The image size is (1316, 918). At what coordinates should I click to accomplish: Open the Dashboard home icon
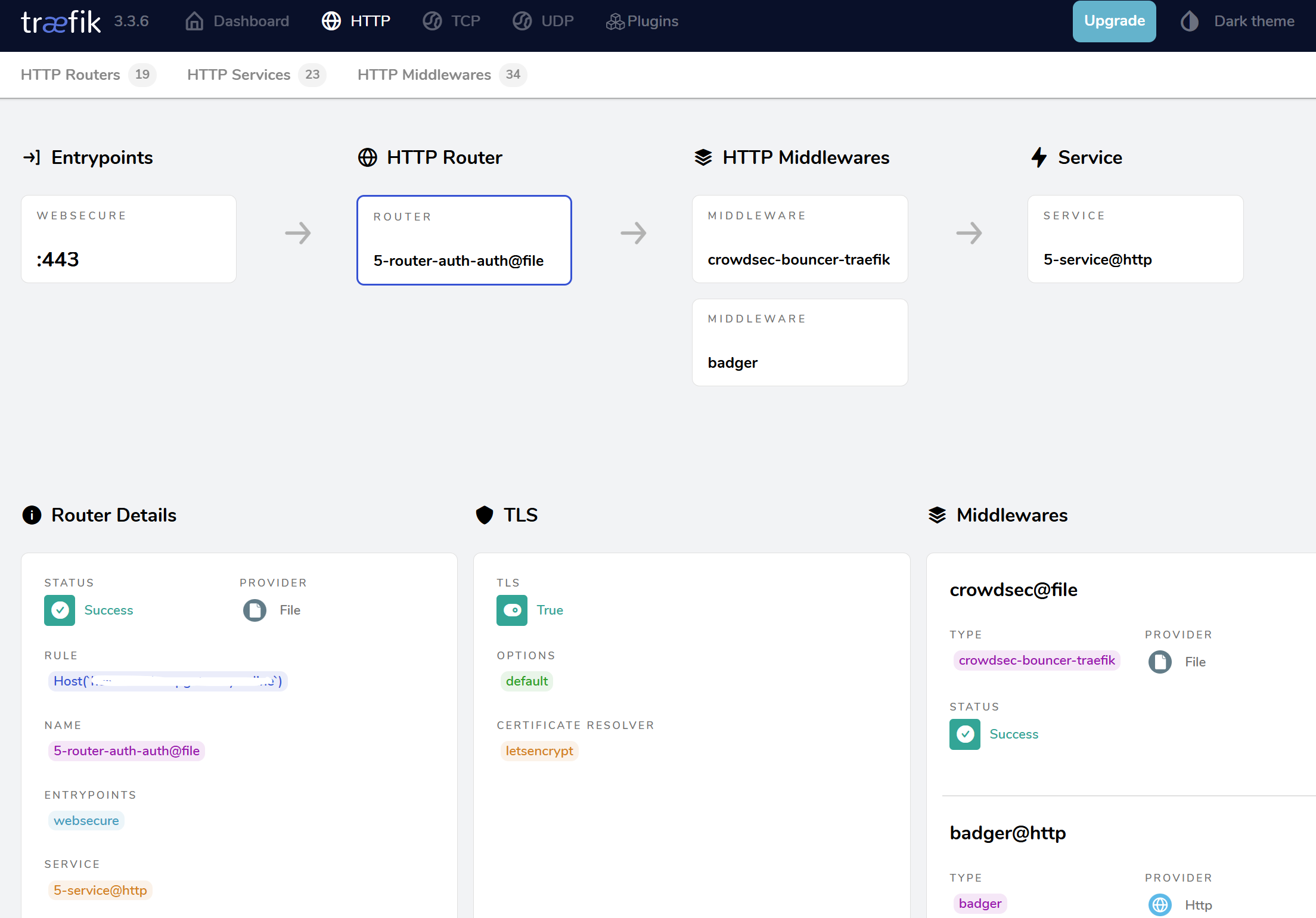194,21
